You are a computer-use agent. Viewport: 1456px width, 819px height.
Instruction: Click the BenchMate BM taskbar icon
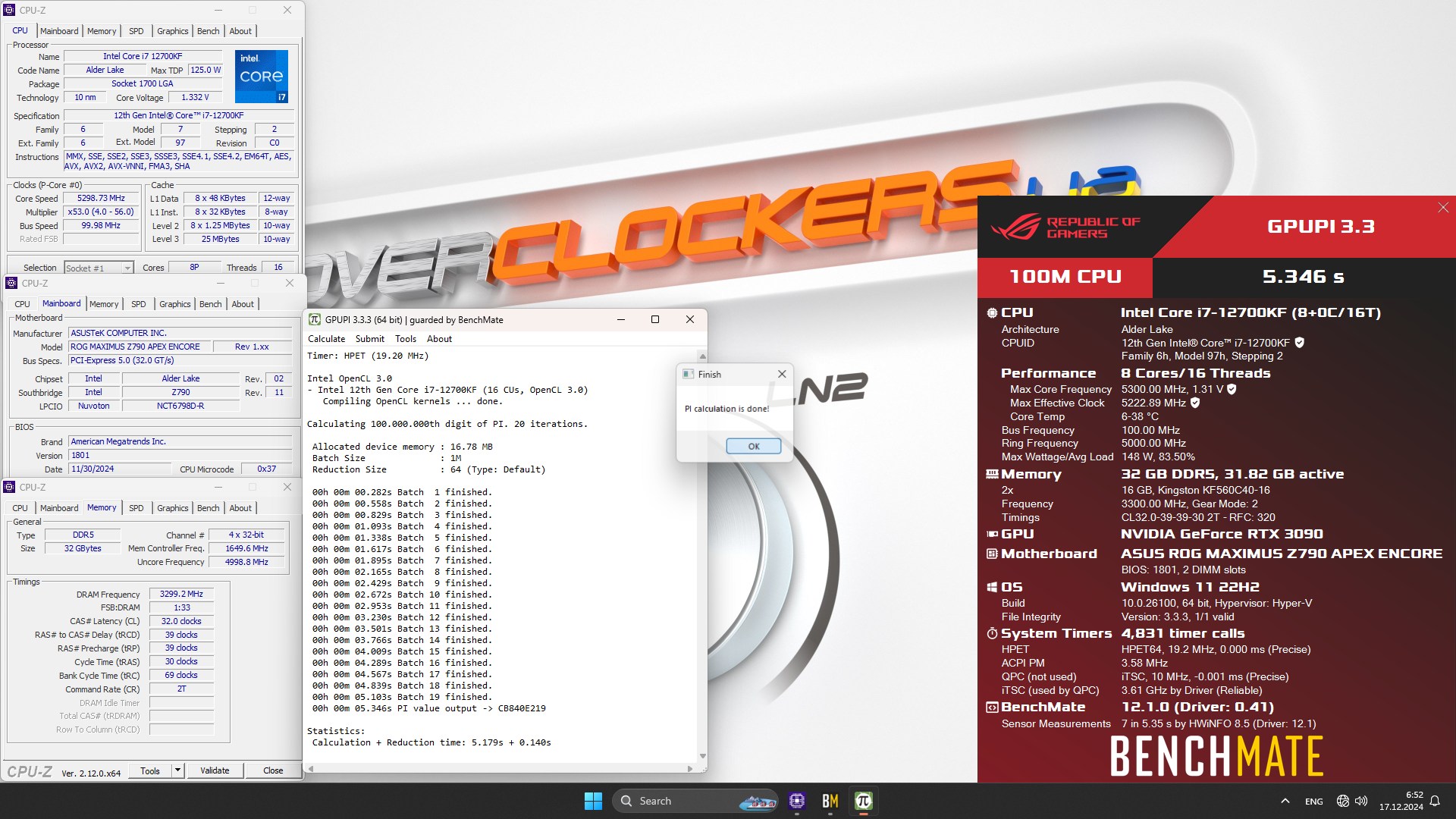pyautogui.click(x=830, y=801)
